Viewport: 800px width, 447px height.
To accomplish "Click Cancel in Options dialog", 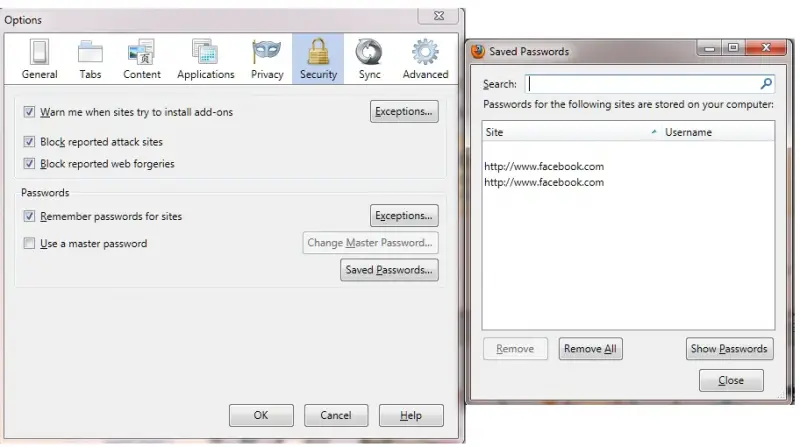I will pos(336,415).
